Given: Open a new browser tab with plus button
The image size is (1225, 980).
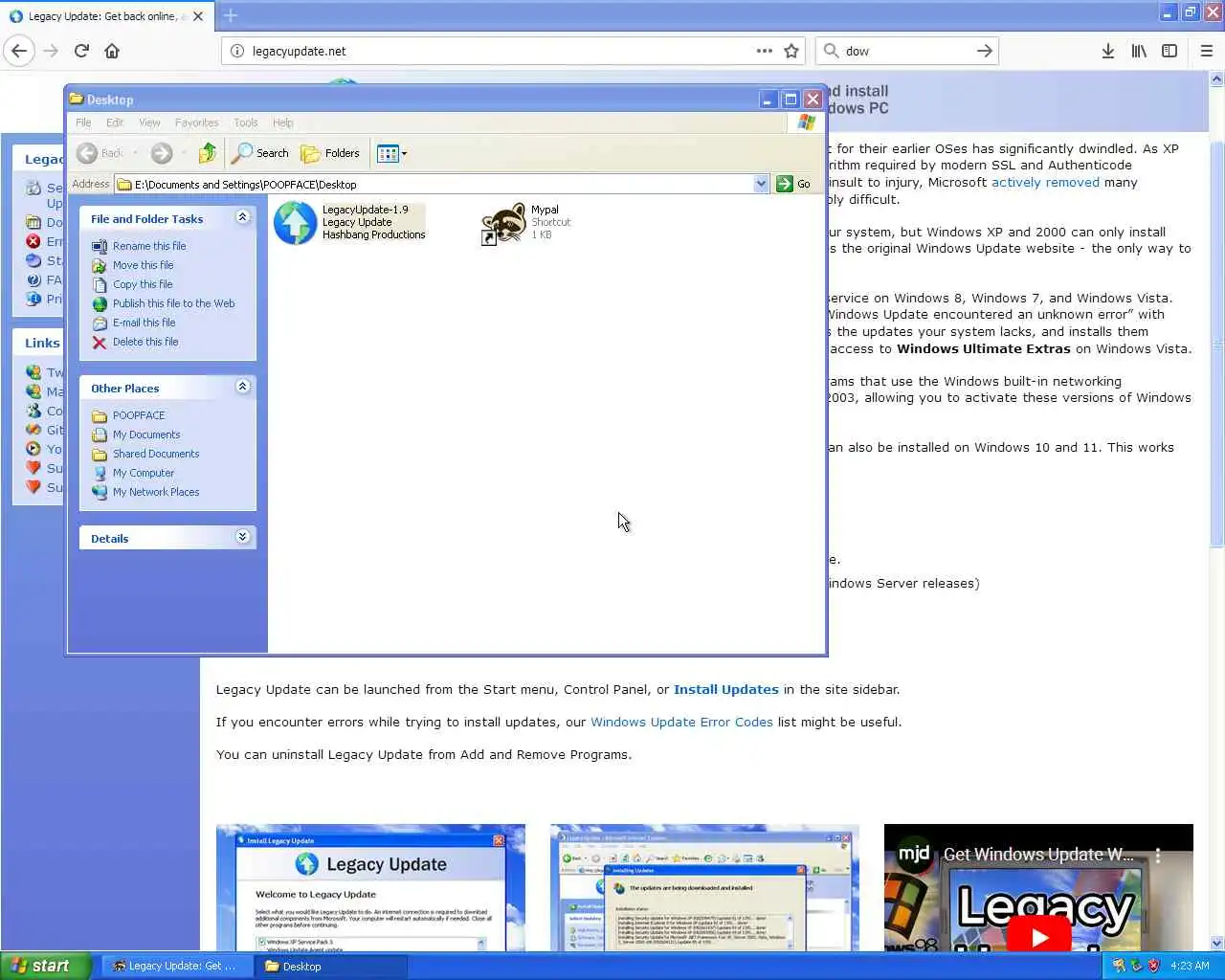Looking at the screenshot, I should [x=231, y=15].
